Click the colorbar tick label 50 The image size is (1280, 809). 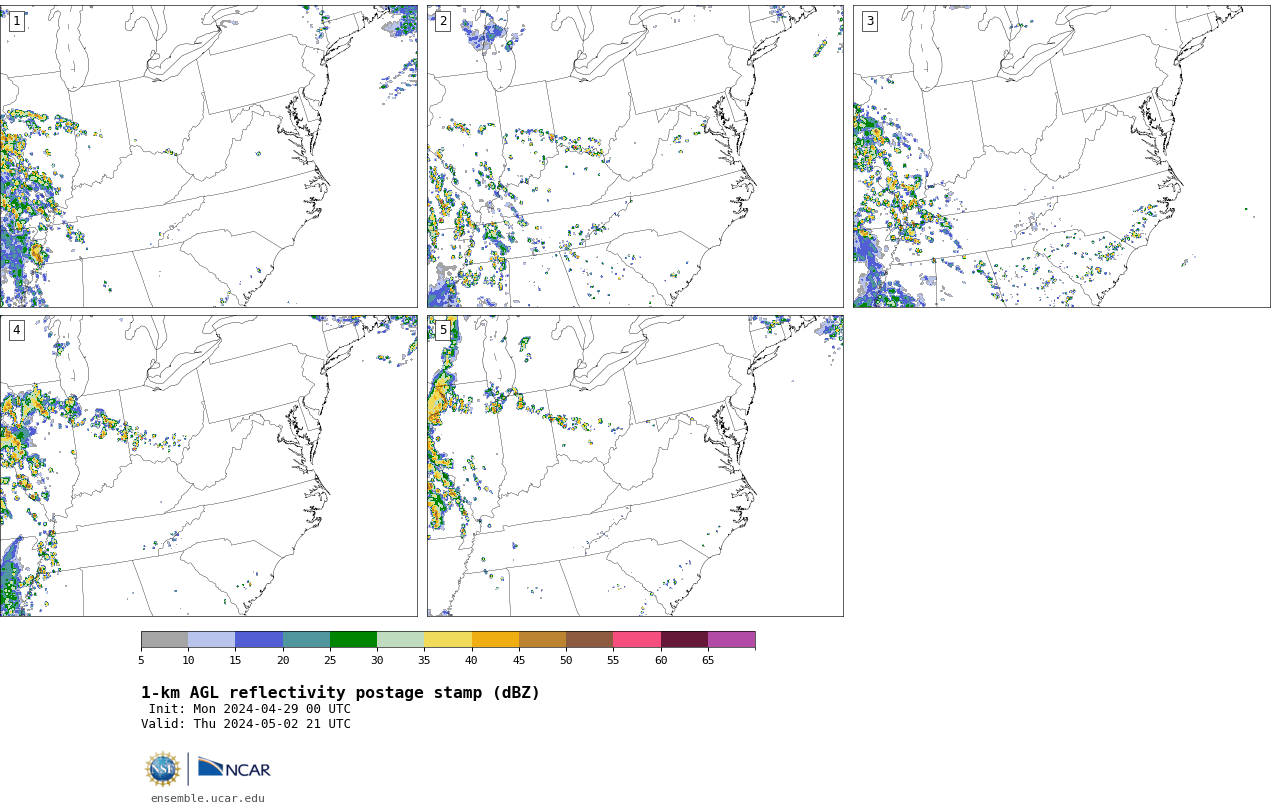point(566,660)
